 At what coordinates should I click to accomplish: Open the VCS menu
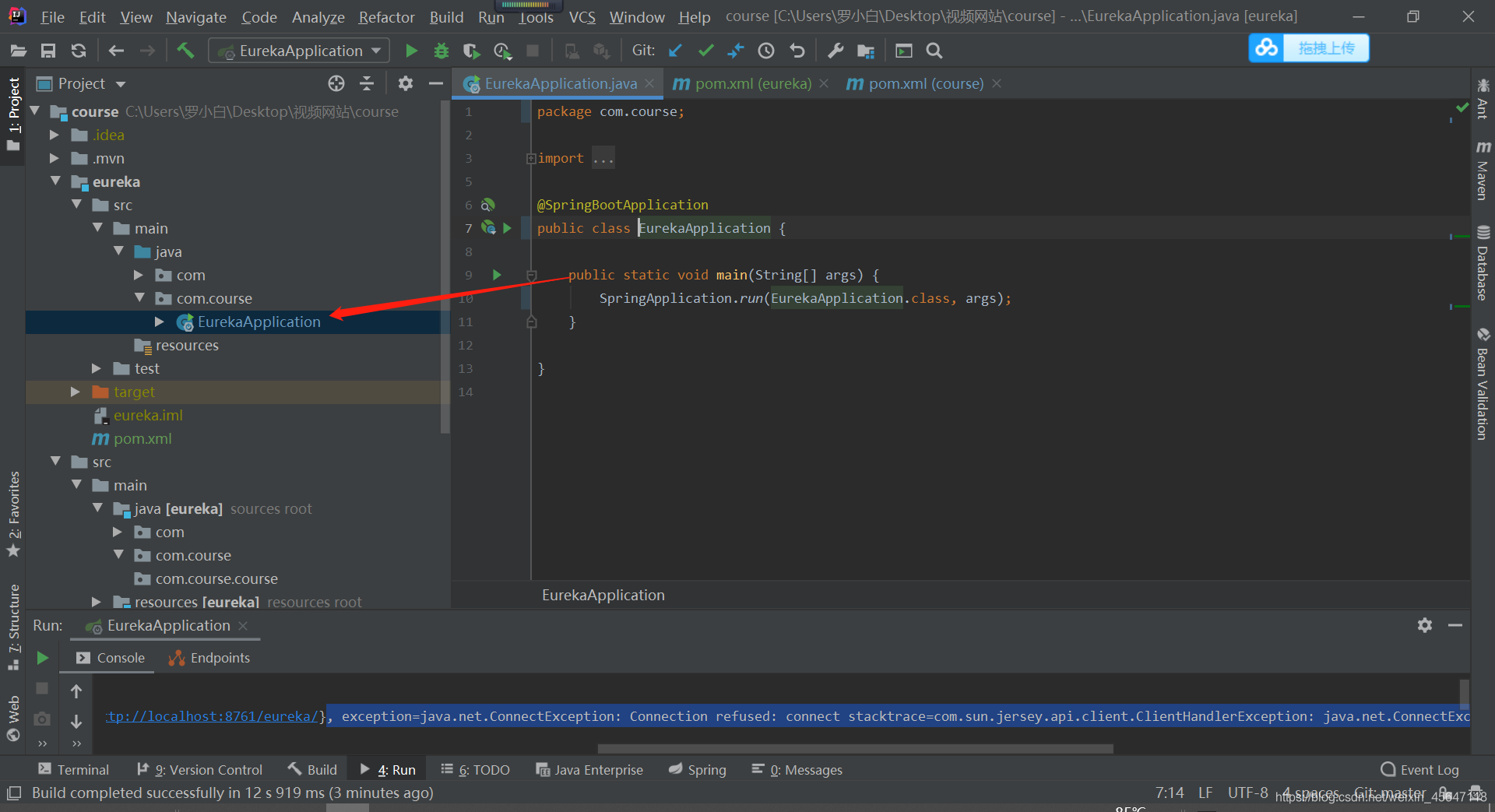(582, 17)
